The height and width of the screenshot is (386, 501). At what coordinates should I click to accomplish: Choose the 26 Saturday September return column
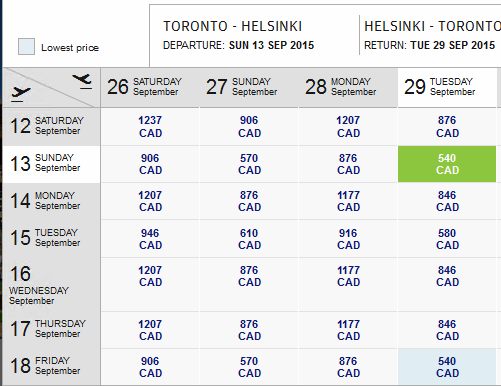(x=150, y=87)
